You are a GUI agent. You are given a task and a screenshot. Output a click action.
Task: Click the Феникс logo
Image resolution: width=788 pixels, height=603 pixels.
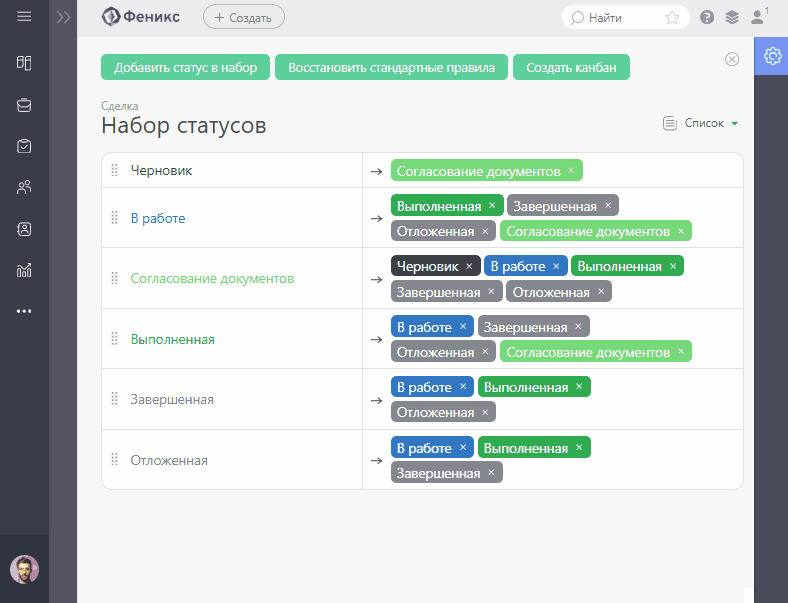click(x=141, y=17)
